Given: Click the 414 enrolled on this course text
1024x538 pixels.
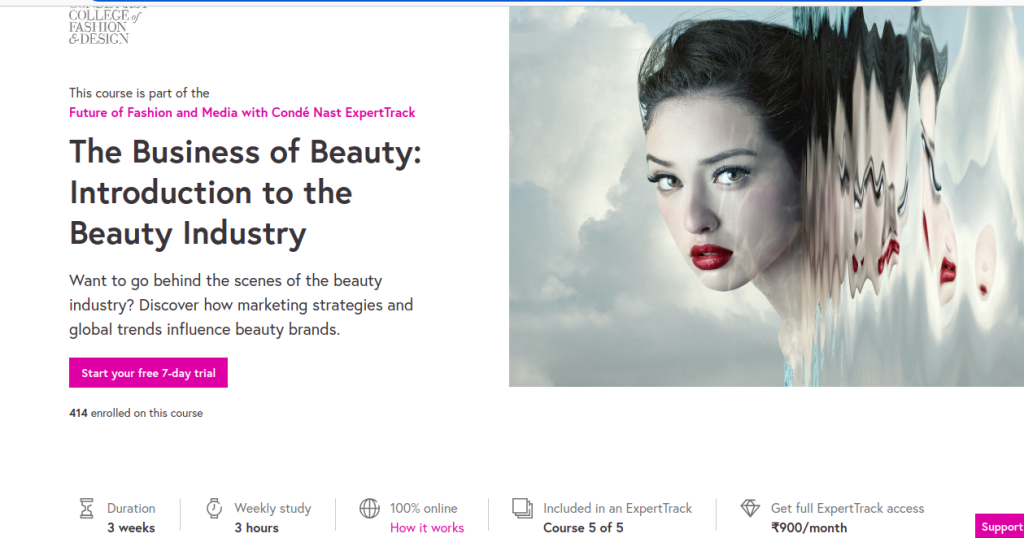Looking at the screenshot, I should pyautogui.click(x=136, y=413).
